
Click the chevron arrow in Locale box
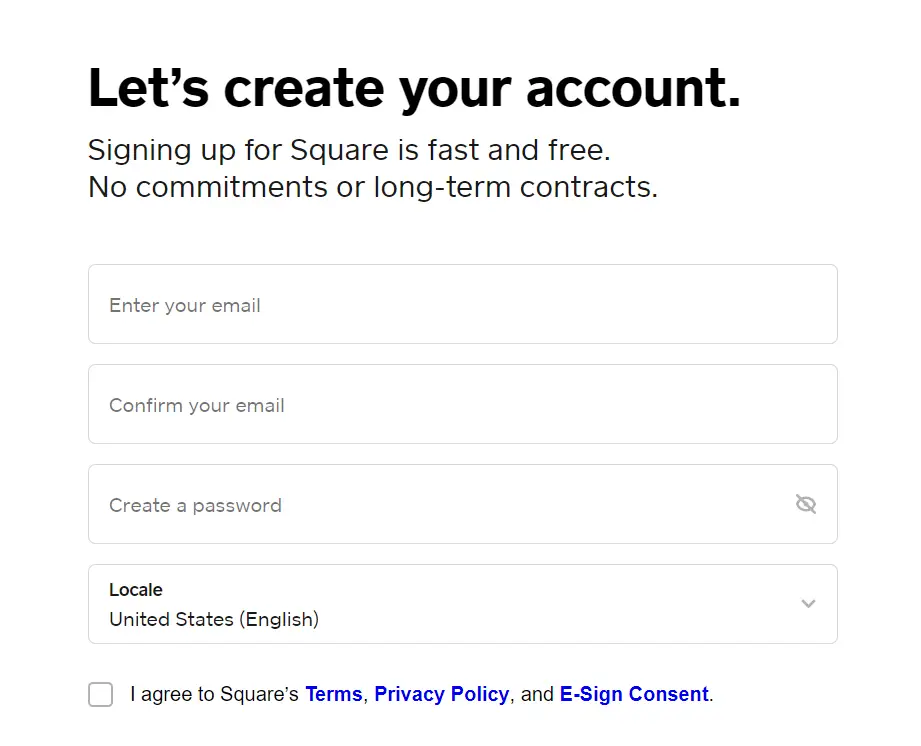pyautogui.click(x=808, y=604)
